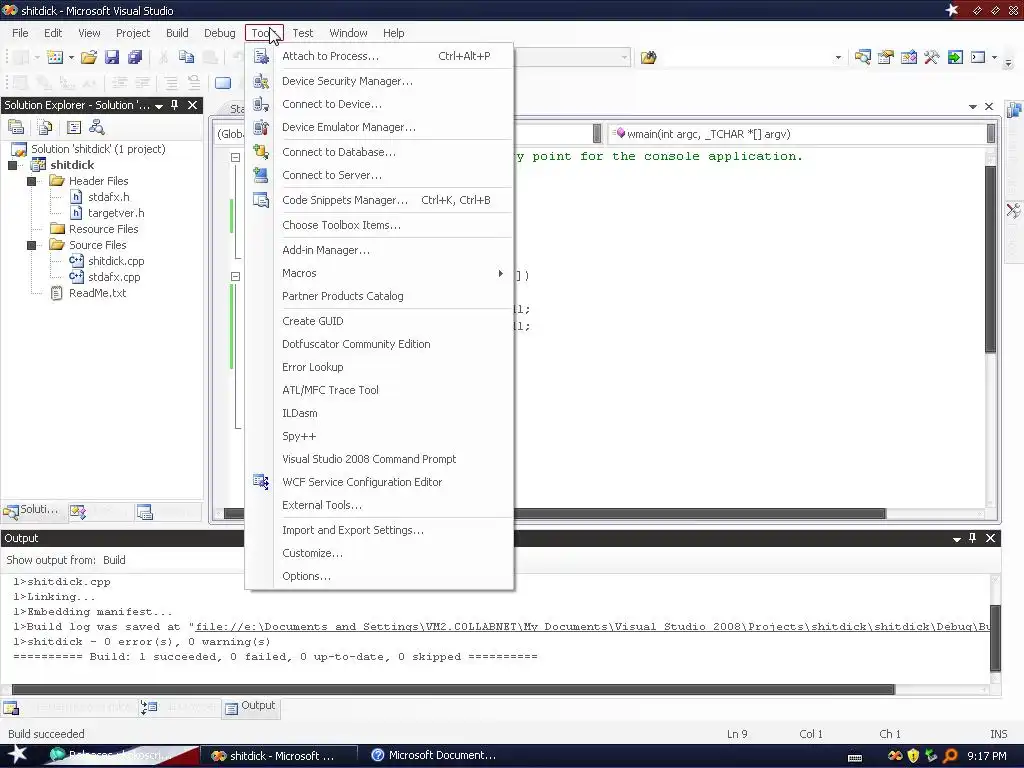Viewport: 1024px width, 768px height.
Task: Open the Properties Window toolbar icon
Action: pyautogui.click(x=886, y=57)
